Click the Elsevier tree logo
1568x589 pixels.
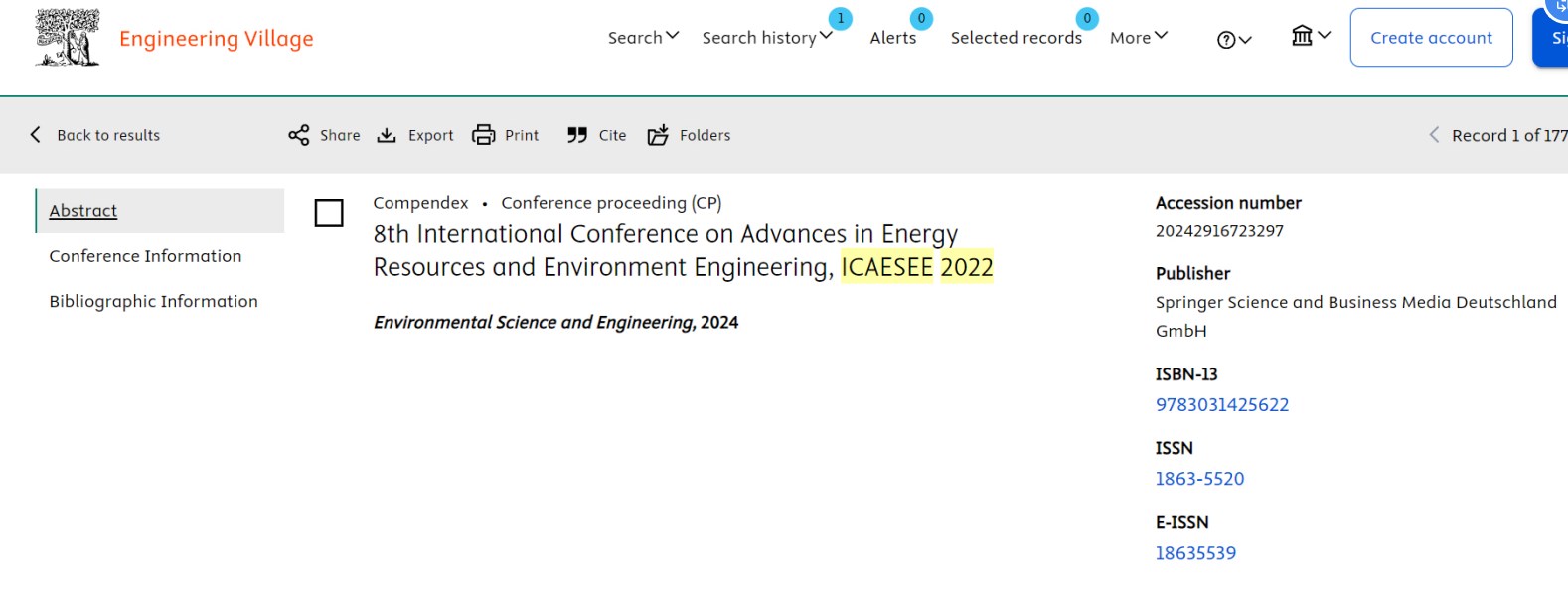click(x=68, y=38)
